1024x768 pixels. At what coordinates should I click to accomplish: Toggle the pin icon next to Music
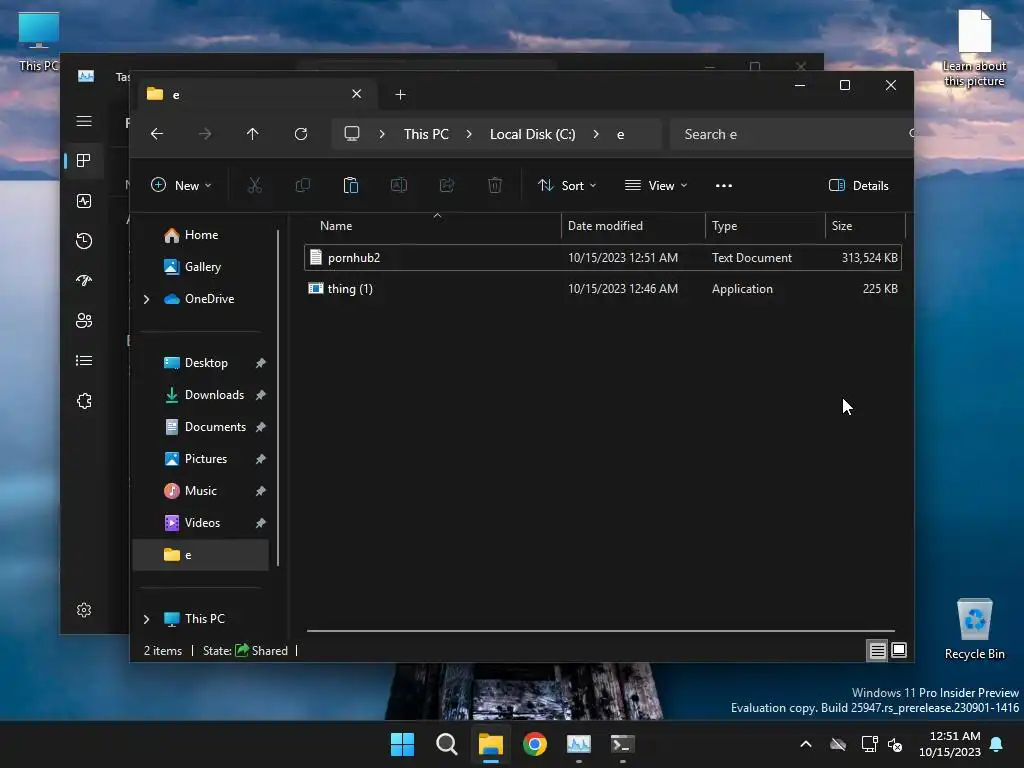tap(261, 491)
